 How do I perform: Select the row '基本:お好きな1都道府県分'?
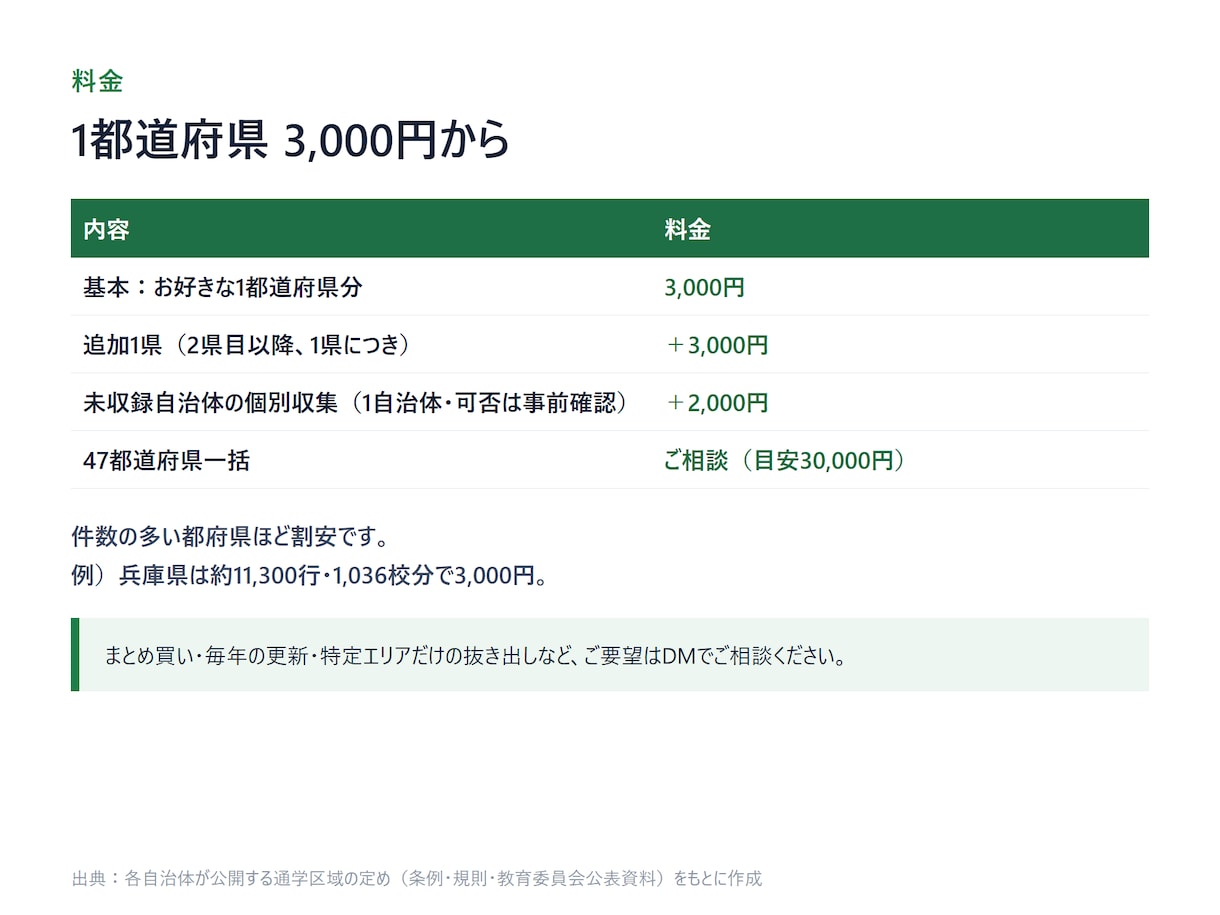tap(610, 287)
